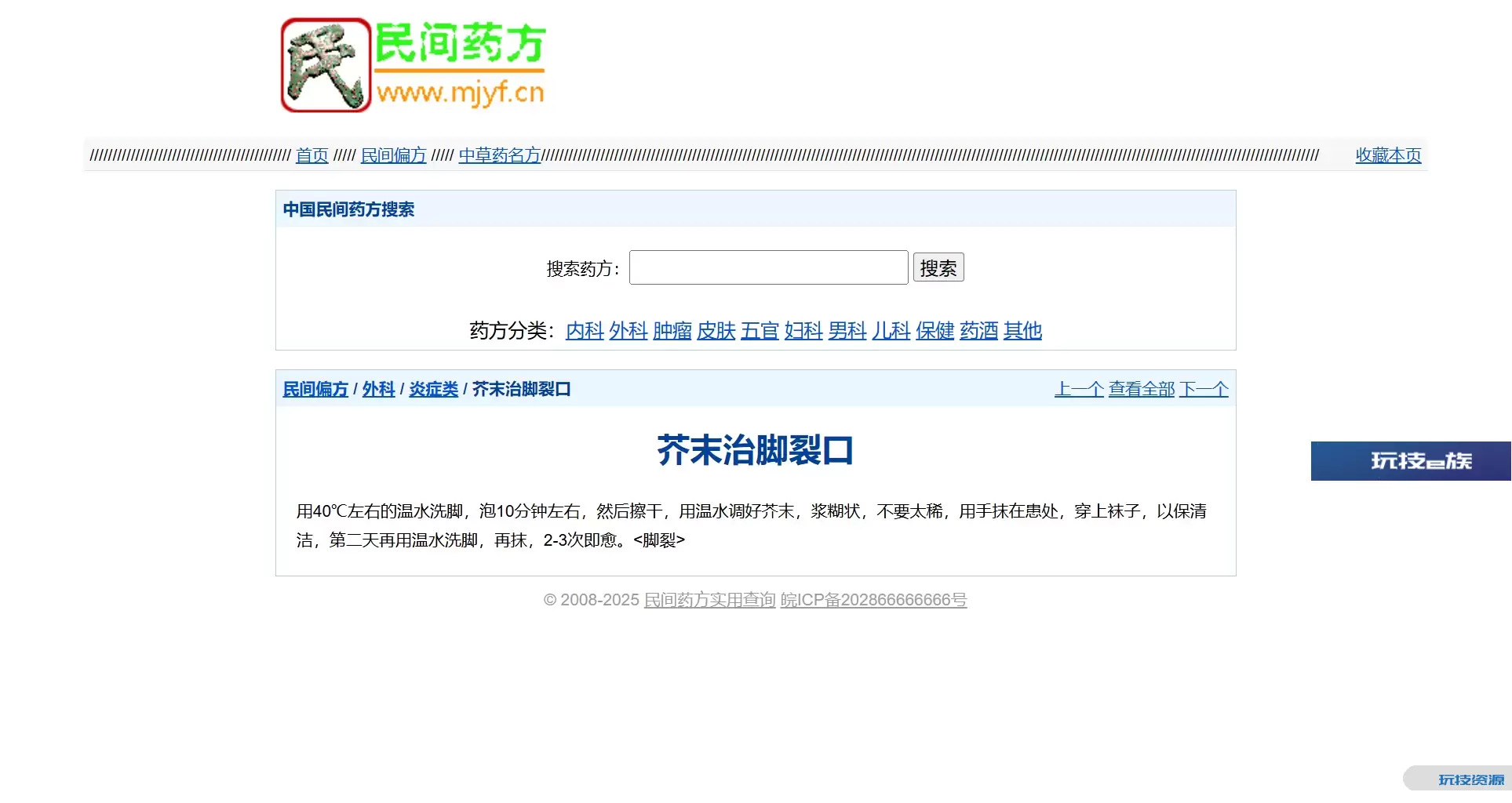Open 中草药名方 navigation link

click(x=500, y=155)
